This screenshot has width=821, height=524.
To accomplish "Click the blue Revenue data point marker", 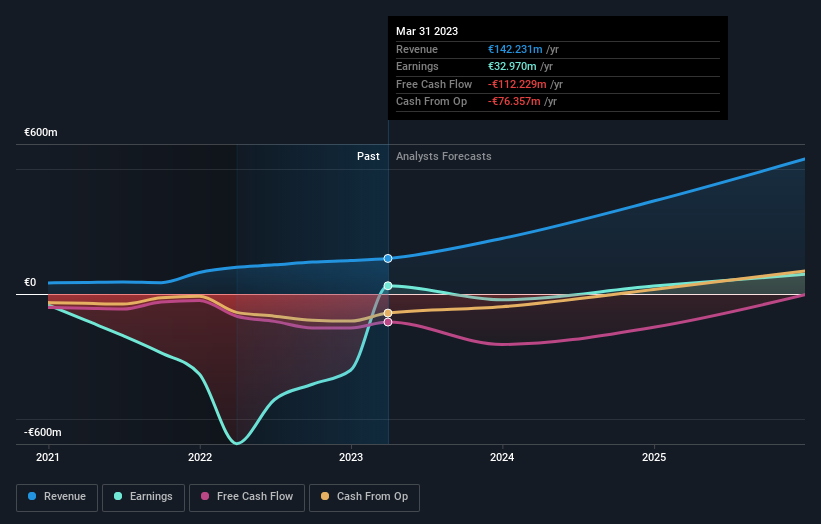I will click(x=388, y=259).
